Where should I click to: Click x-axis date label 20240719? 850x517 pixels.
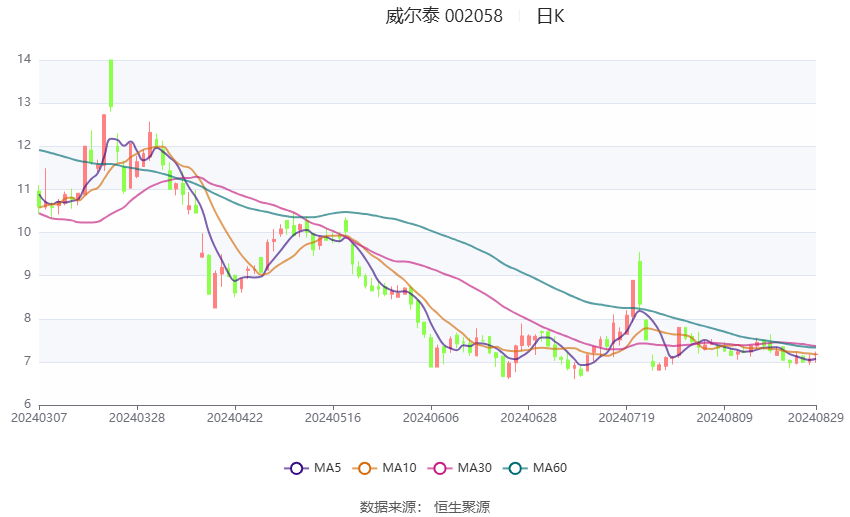click(x=627, y=418)
